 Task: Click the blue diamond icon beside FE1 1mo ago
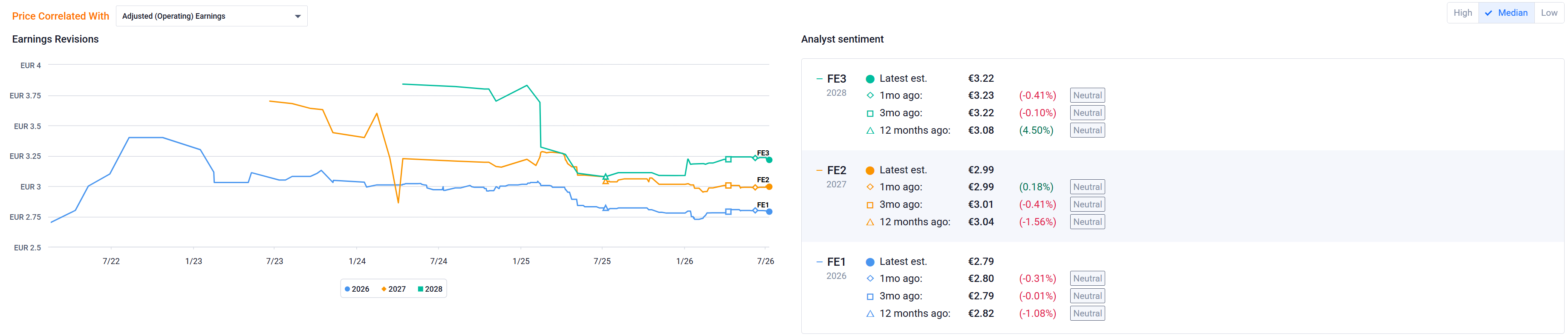pos(870,278)
